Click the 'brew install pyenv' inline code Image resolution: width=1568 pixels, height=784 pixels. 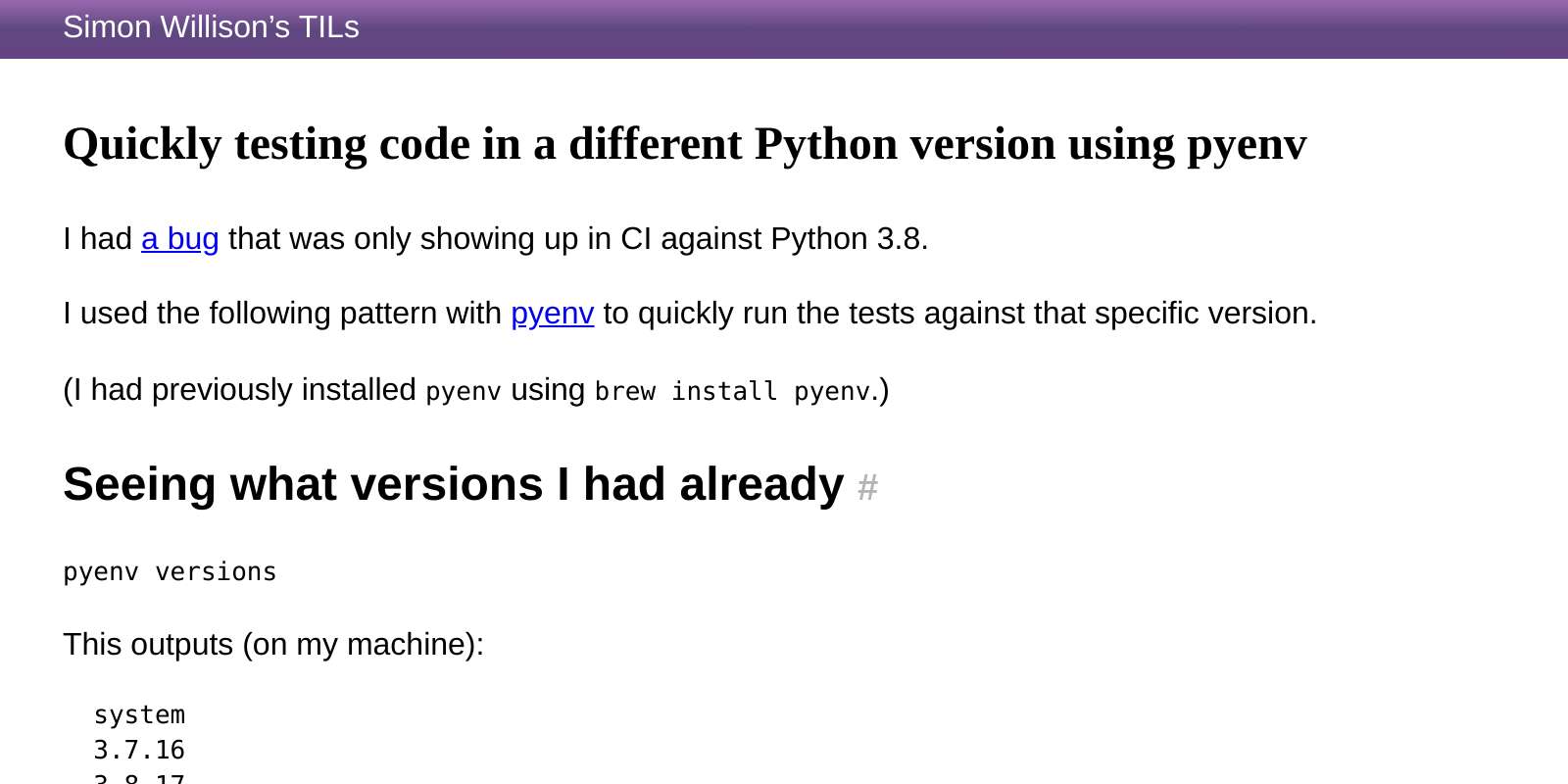click(x=732, y=391)
